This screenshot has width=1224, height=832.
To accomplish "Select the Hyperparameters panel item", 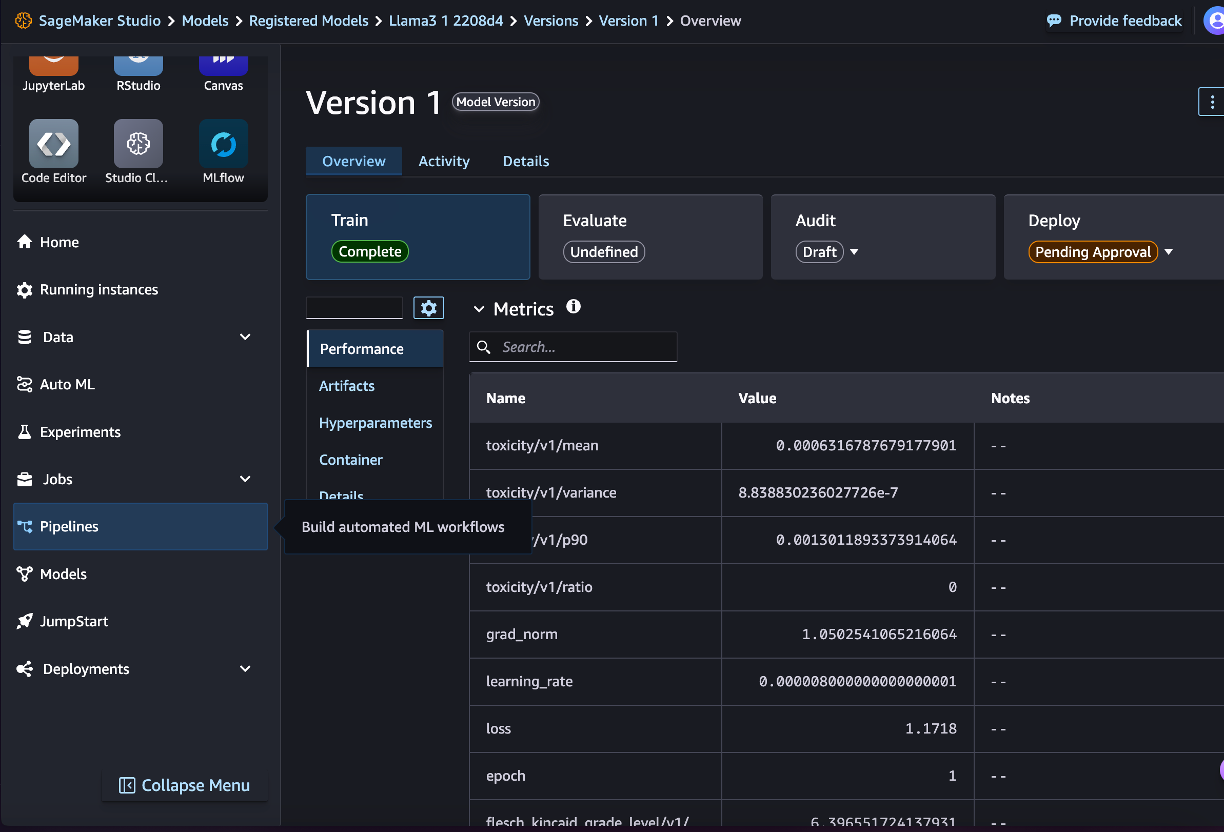I will click(x=375, y=423).
